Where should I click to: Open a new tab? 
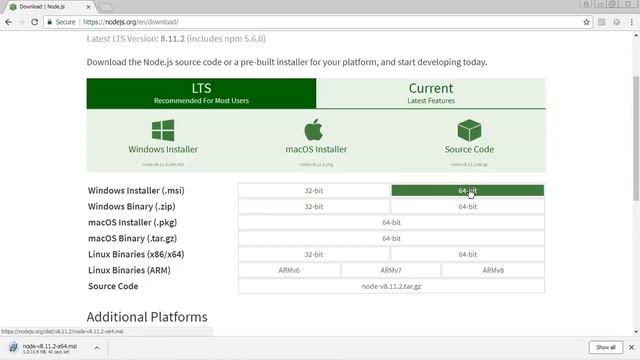pyautogui.click(x=107, y=7)
